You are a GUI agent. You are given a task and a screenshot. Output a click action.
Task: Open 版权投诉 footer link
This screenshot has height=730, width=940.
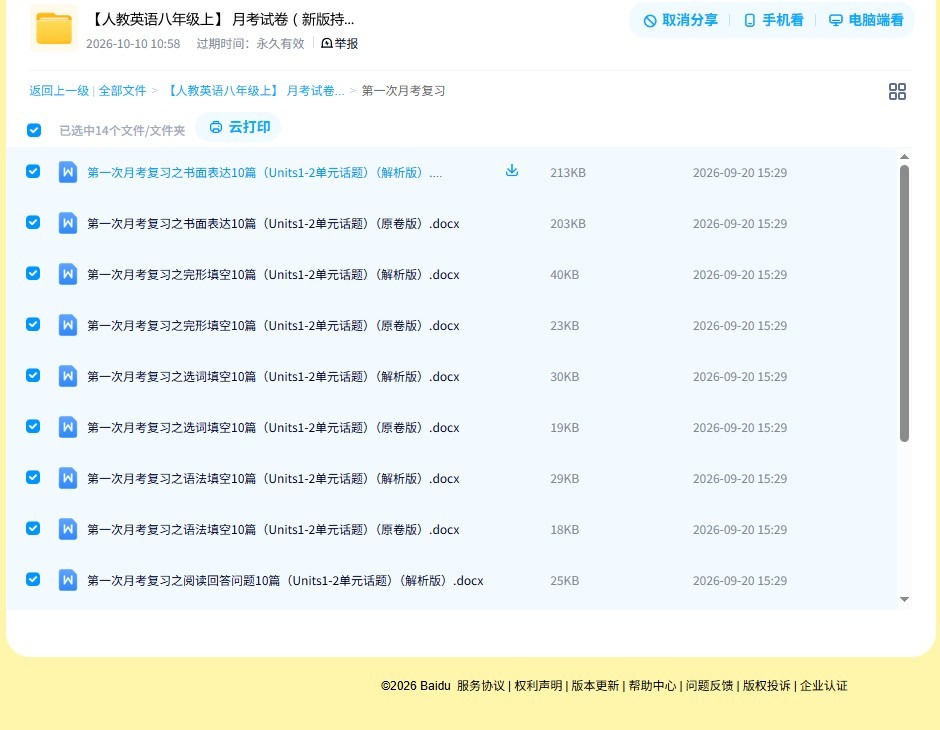pyautogui.click(x=767, y=686)
